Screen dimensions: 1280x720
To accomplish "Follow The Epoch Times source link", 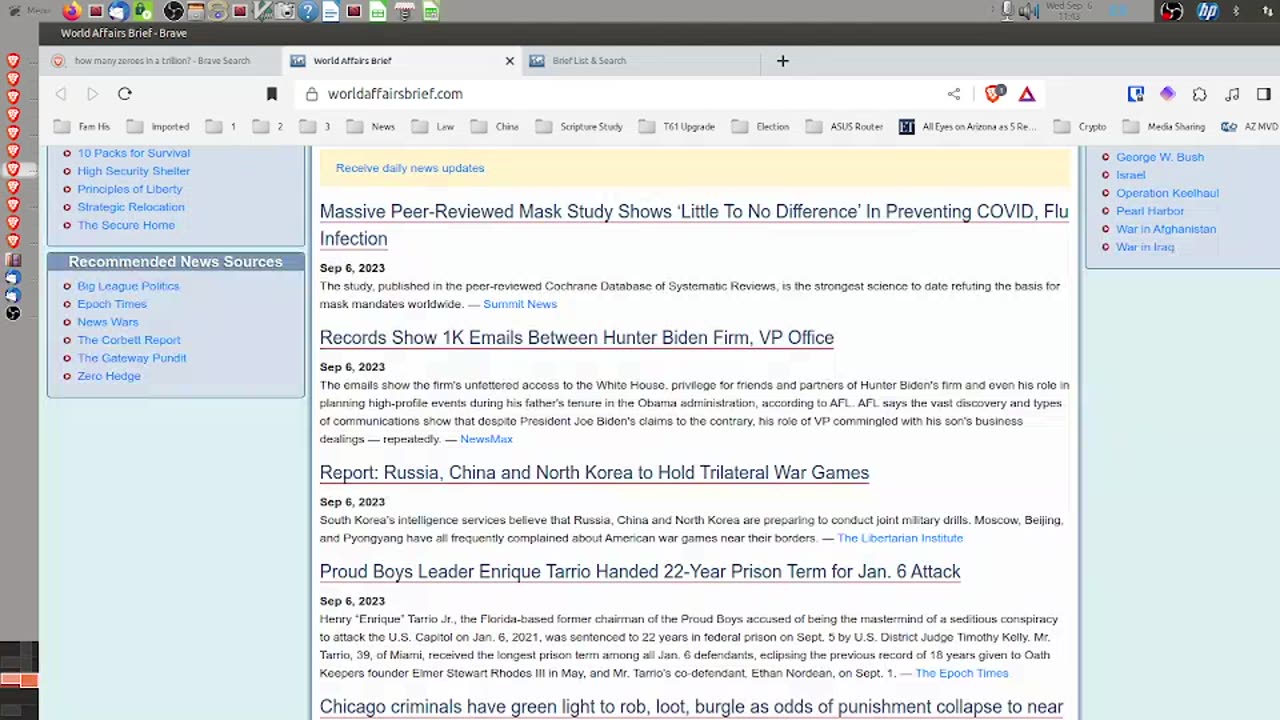I will pos(962,673).
